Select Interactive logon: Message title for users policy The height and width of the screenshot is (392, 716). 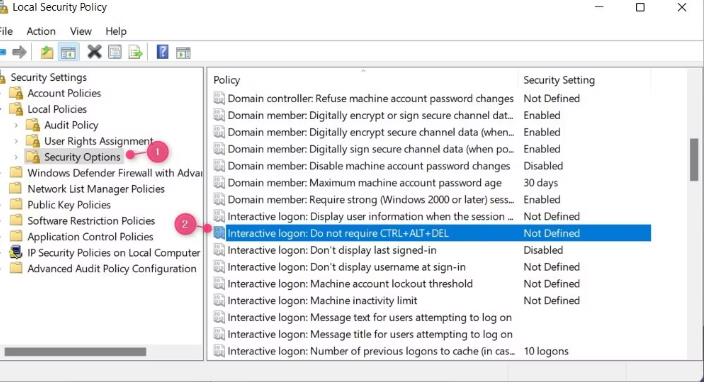(370, 334)
